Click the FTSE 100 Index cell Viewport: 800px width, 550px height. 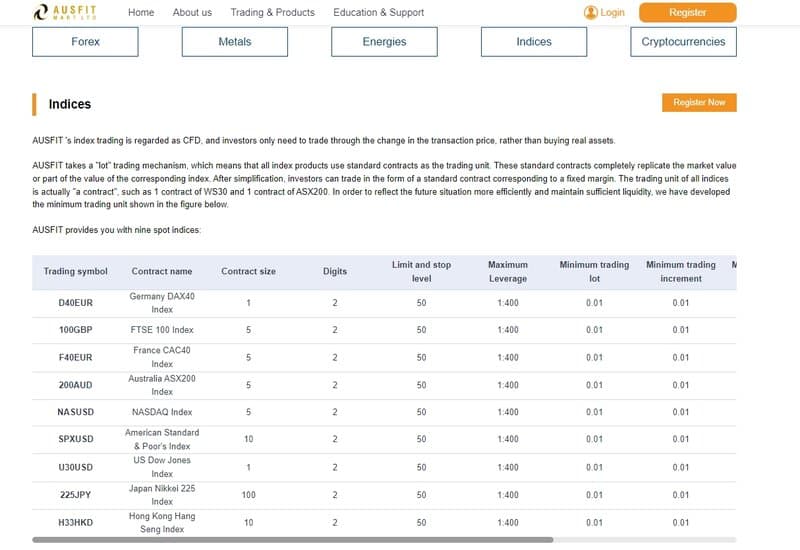click(162, 330)
